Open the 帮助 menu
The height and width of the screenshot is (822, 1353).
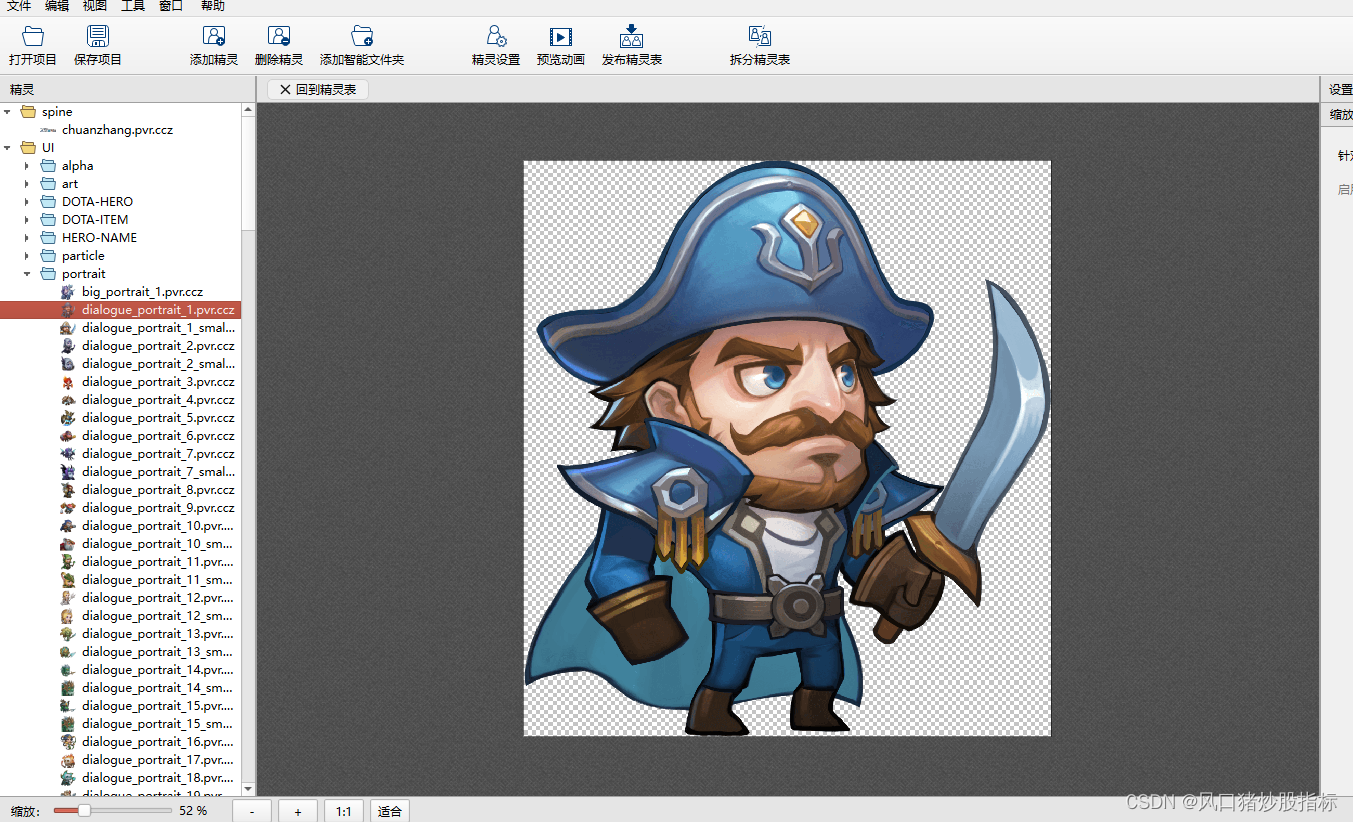pyautogui.click(x=213, y=6)
